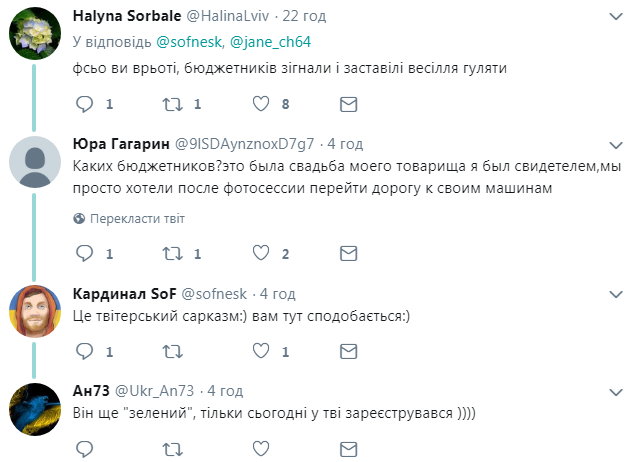Like Кардинал SoF's tweet
Viewport: 644px width, 462px height.
pos(261,351)
